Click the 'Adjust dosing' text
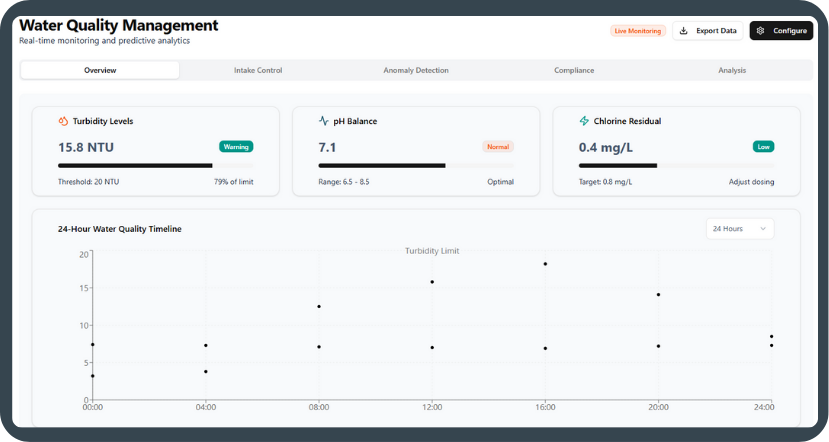Image resolution: width=829 pixels, height=442 pixels. [751, 182]
